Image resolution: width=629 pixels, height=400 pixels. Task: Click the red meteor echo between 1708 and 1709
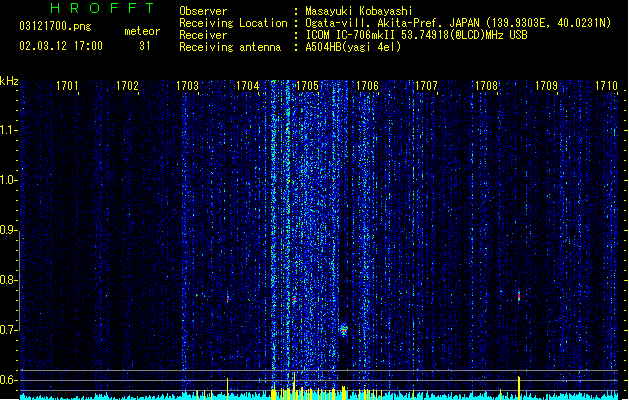coord(519,296)
